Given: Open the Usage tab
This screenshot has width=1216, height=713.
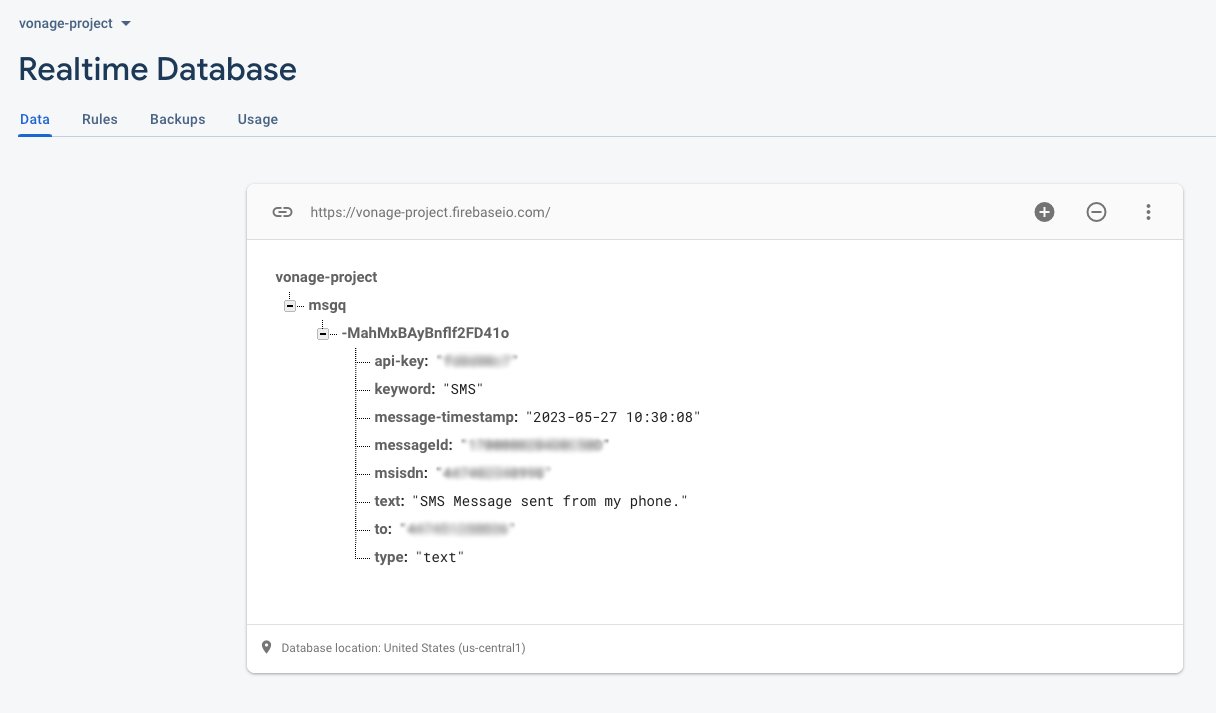Looking at the screenshot, I should pyautogui.click(x=258, y=119).
